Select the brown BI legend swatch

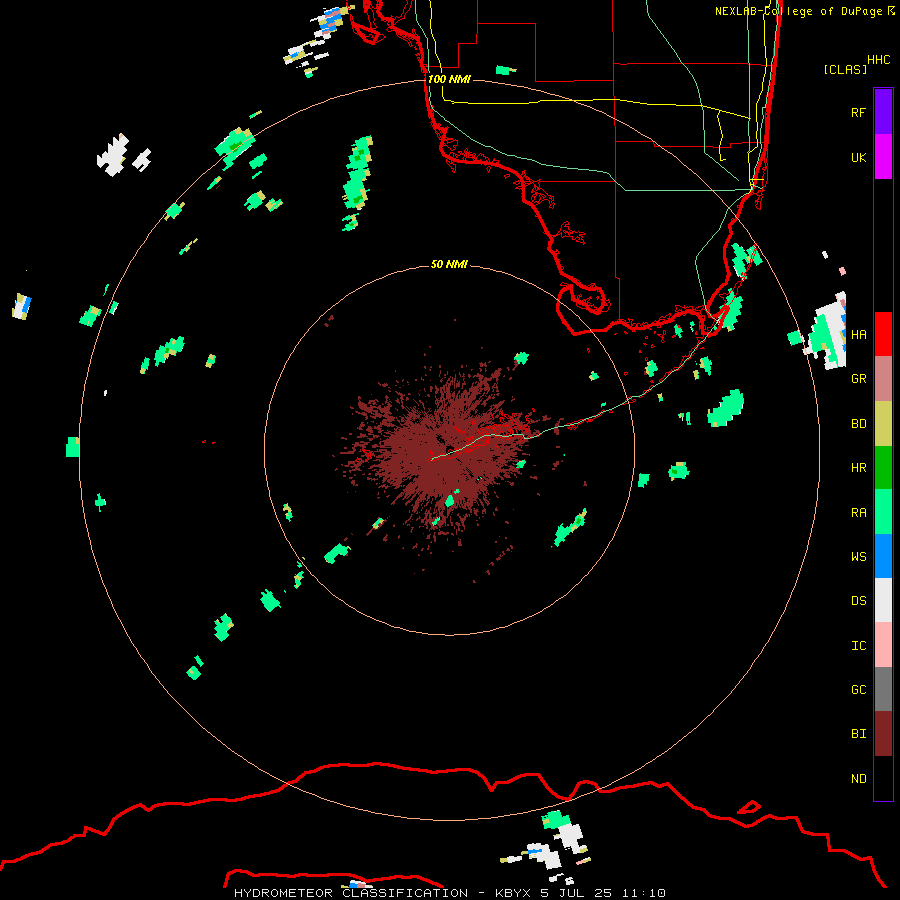click(883, 734)
